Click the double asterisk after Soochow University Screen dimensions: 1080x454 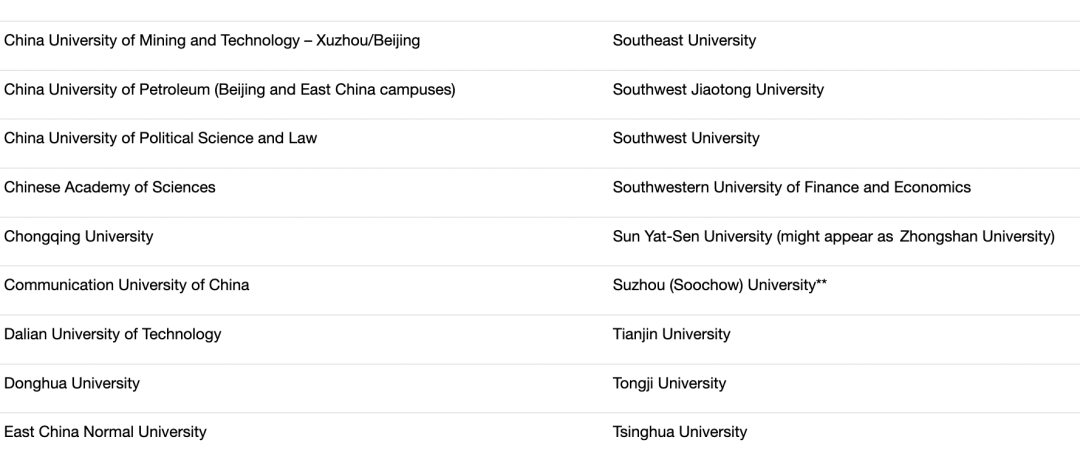point(822,282)
